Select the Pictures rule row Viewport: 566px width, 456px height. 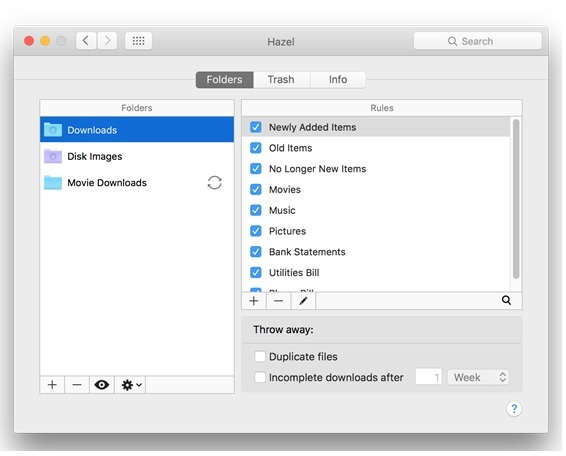(376, 231)
